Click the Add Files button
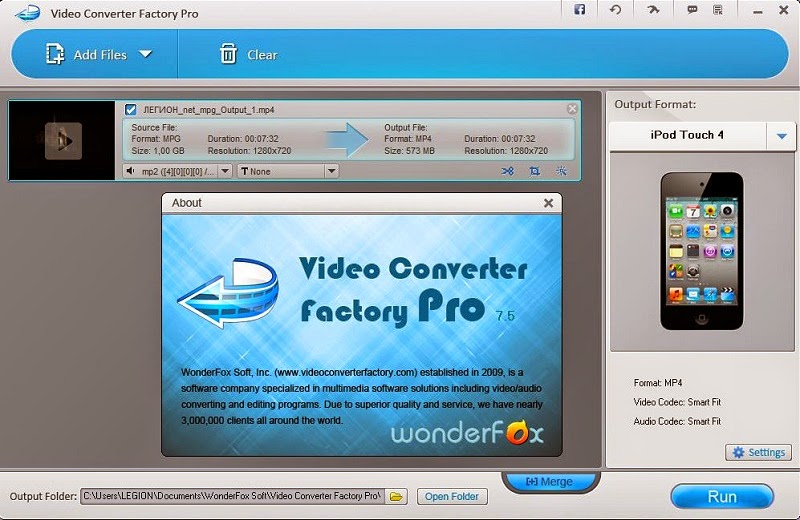The image size is (800, 520). click(86, 55)
